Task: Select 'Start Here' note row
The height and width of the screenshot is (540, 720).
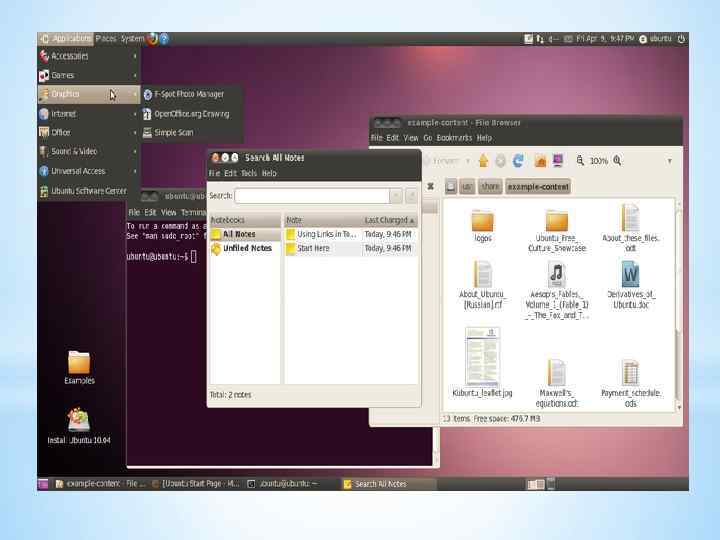Action: (x=351, y=248)
